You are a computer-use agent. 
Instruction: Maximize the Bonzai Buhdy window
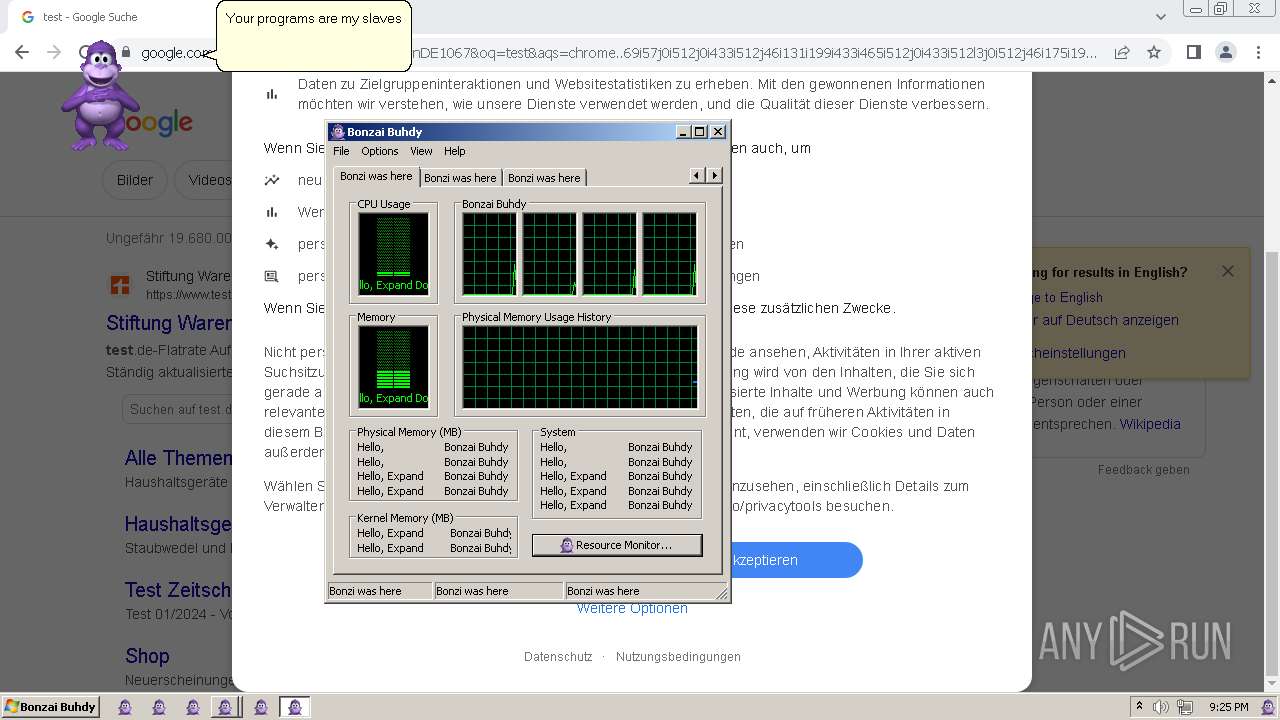point(700,132)
